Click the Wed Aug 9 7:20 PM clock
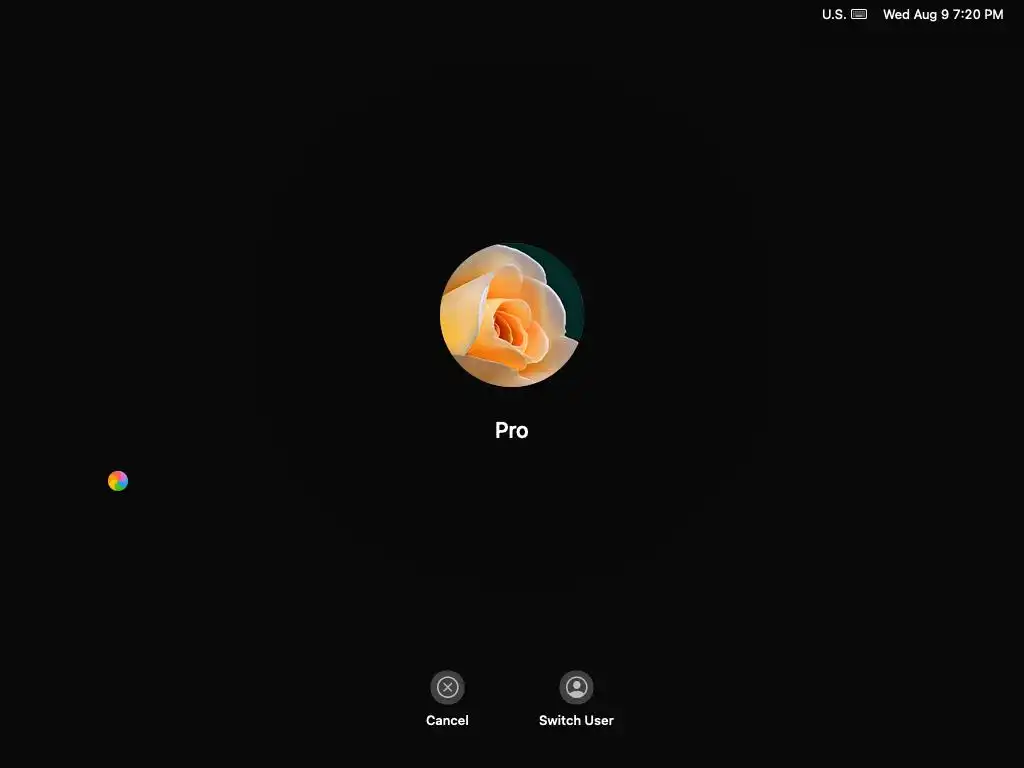The height and width of the screenshot is (768, 1024). 943,14
